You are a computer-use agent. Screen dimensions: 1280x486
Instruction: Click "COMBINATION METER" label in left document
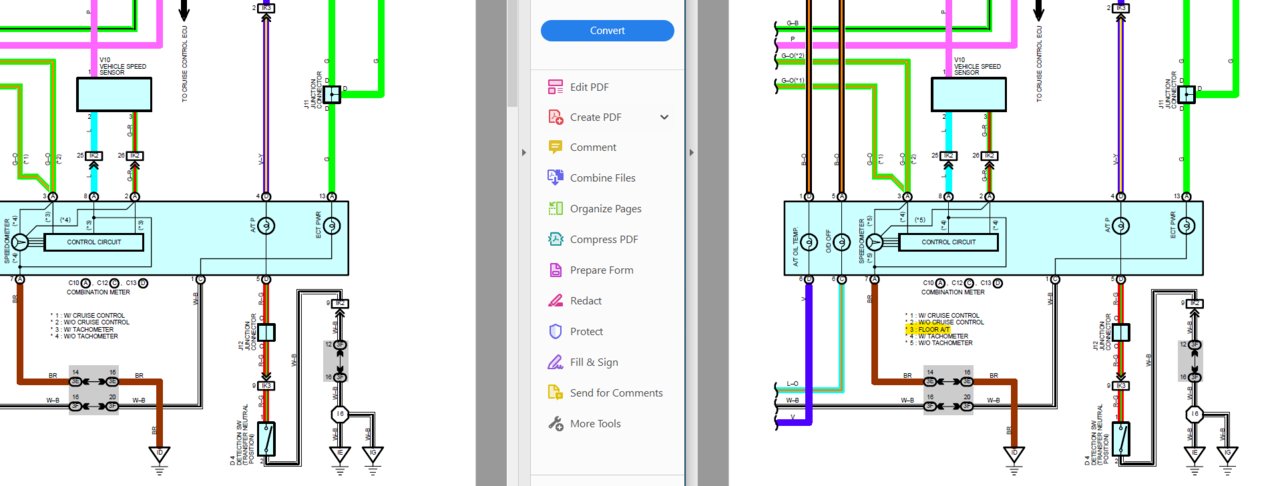(98, 292)
